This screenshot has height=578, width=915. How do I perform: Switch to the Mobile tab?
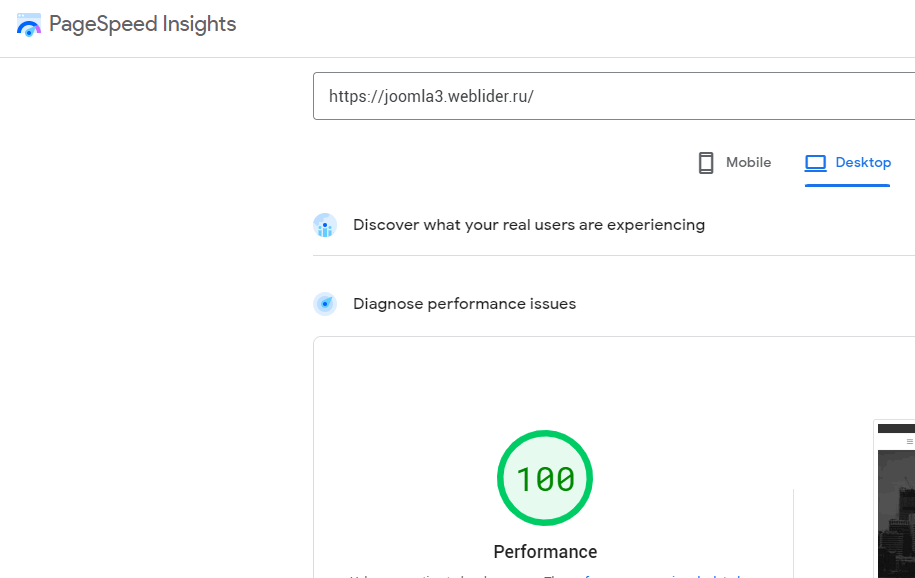[x=747, y=163]
